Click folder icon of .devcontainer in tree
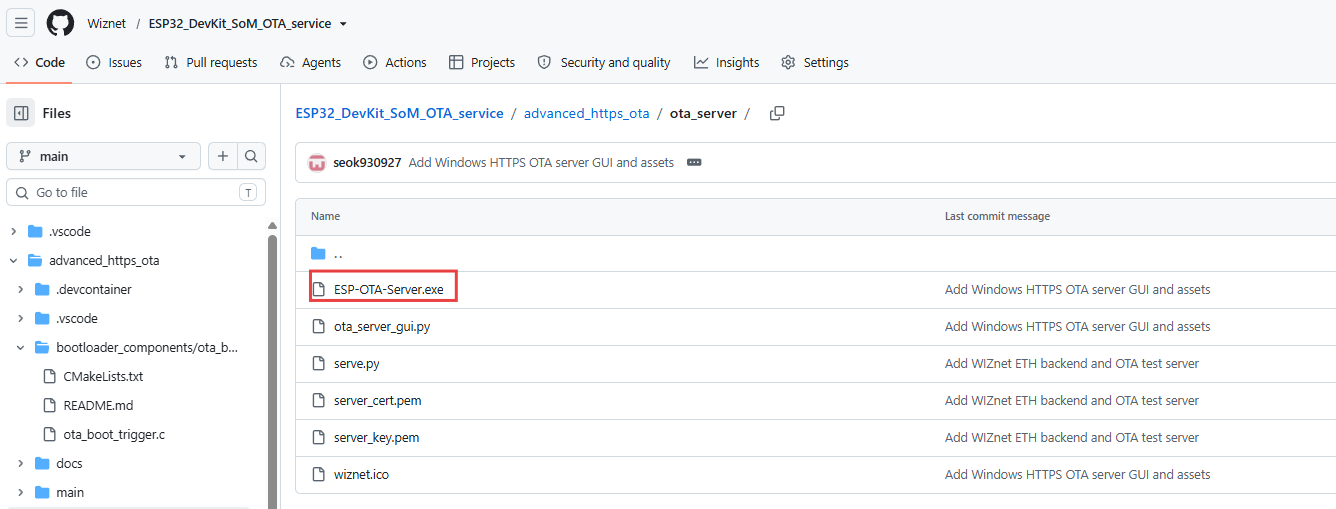The image size is (1336, 509). pyautogui.click(x=42, y=289)
